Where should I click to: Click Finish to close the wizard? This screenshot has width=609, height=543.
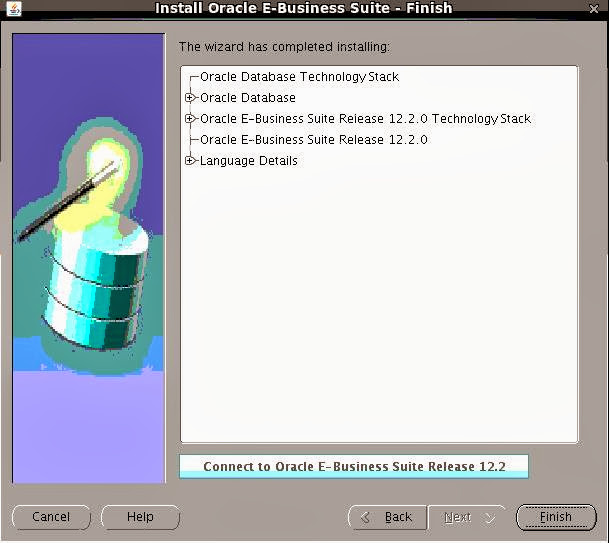pos(556,517)
